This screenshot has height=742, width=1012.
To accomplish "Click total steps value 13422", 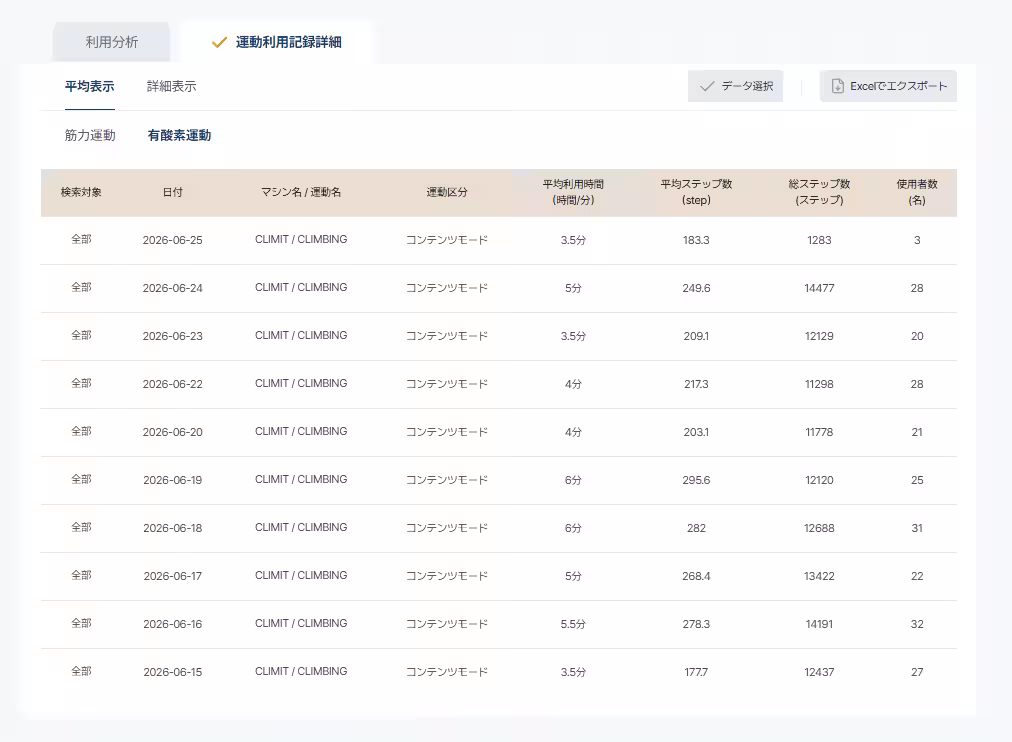I will pos(819,576).
